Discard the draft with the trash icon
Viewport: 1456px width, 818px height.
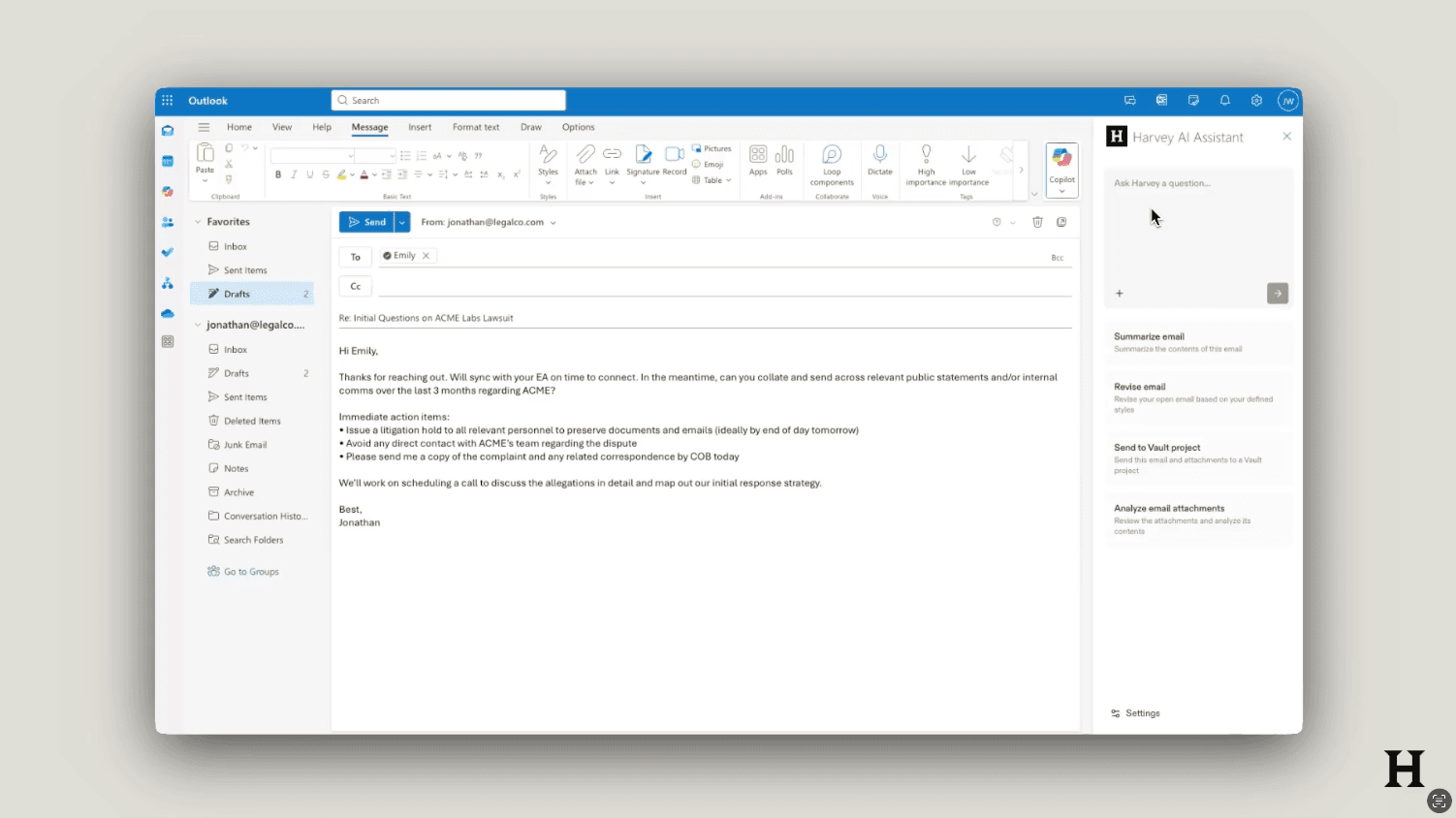pos(1037,222)
